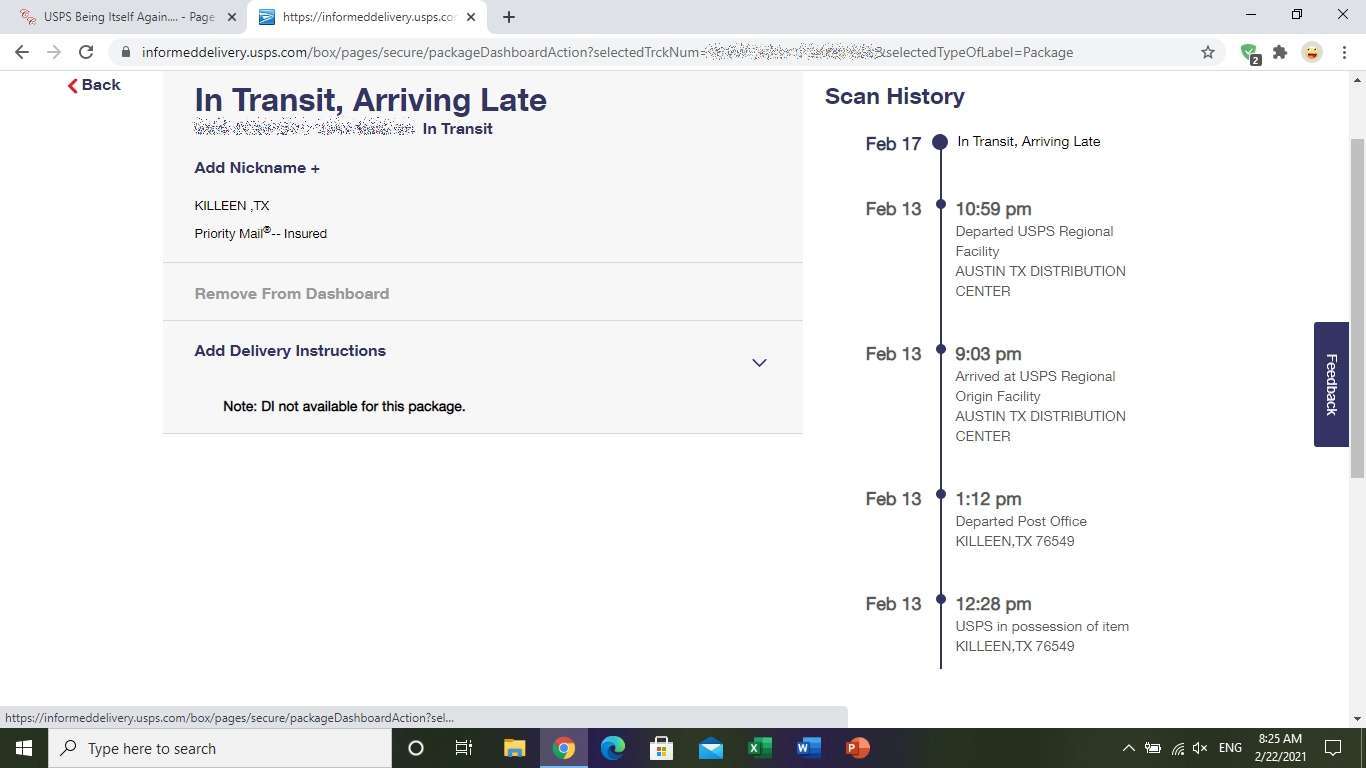Open the Mail app from taskbar
1366x768 pixels.
tap(711, 748)
